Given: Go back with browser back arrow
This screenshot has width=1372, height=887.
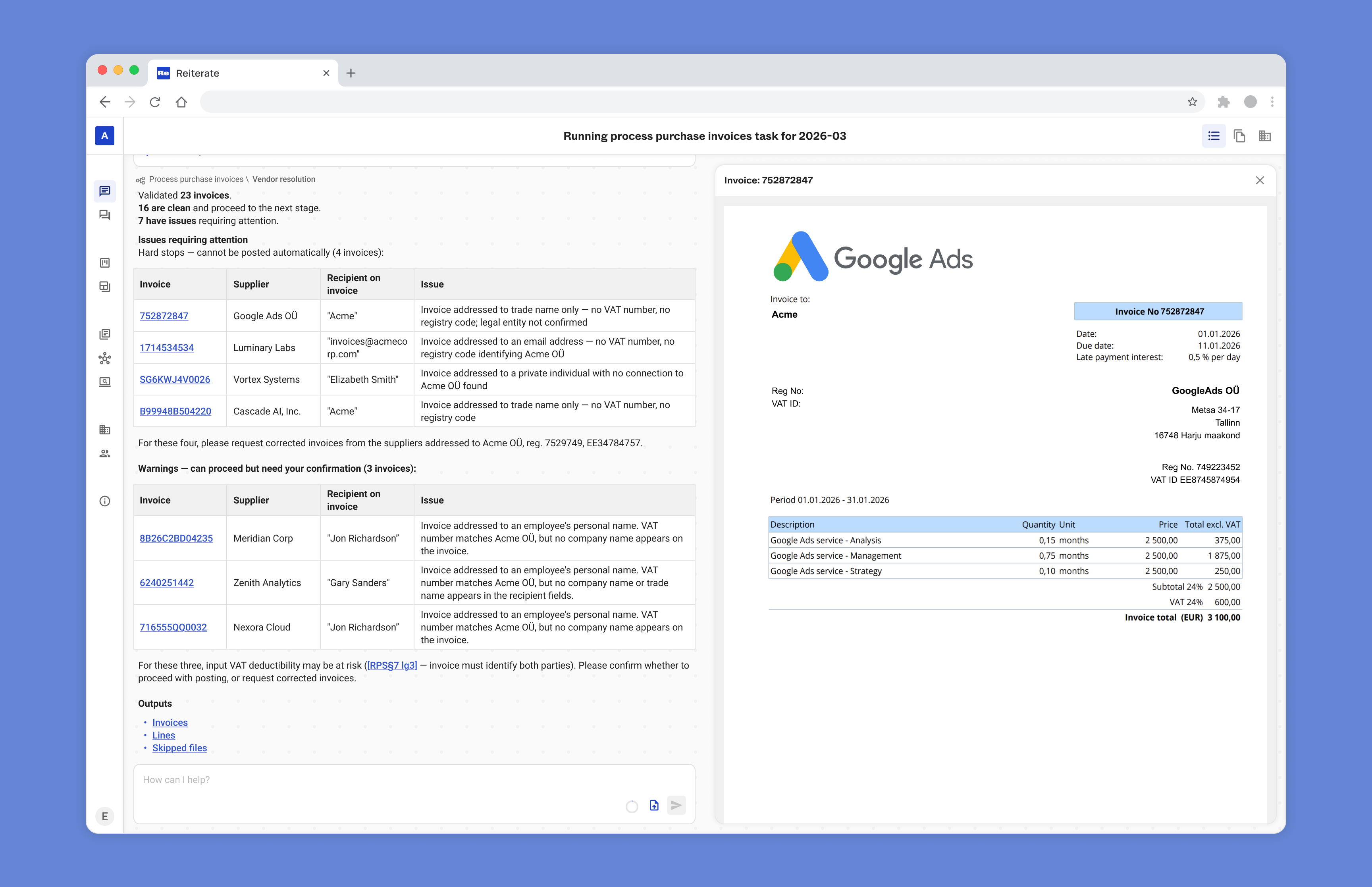Looking at the screenshot, I should click(105, 102).
